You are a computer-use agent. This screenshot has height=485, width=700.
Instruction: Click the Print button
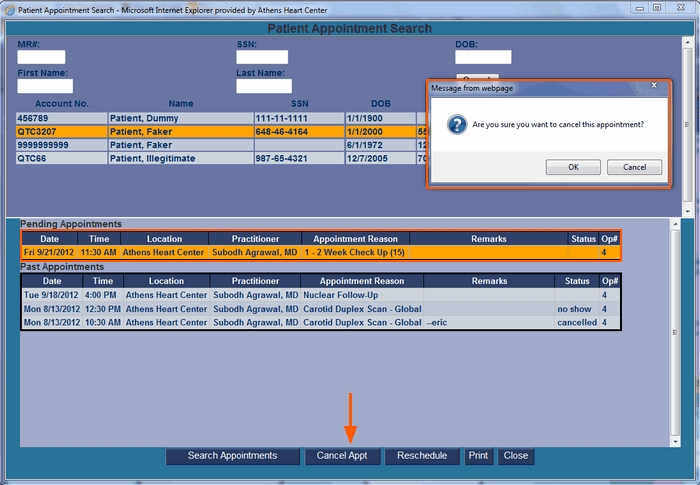(478, 456)
